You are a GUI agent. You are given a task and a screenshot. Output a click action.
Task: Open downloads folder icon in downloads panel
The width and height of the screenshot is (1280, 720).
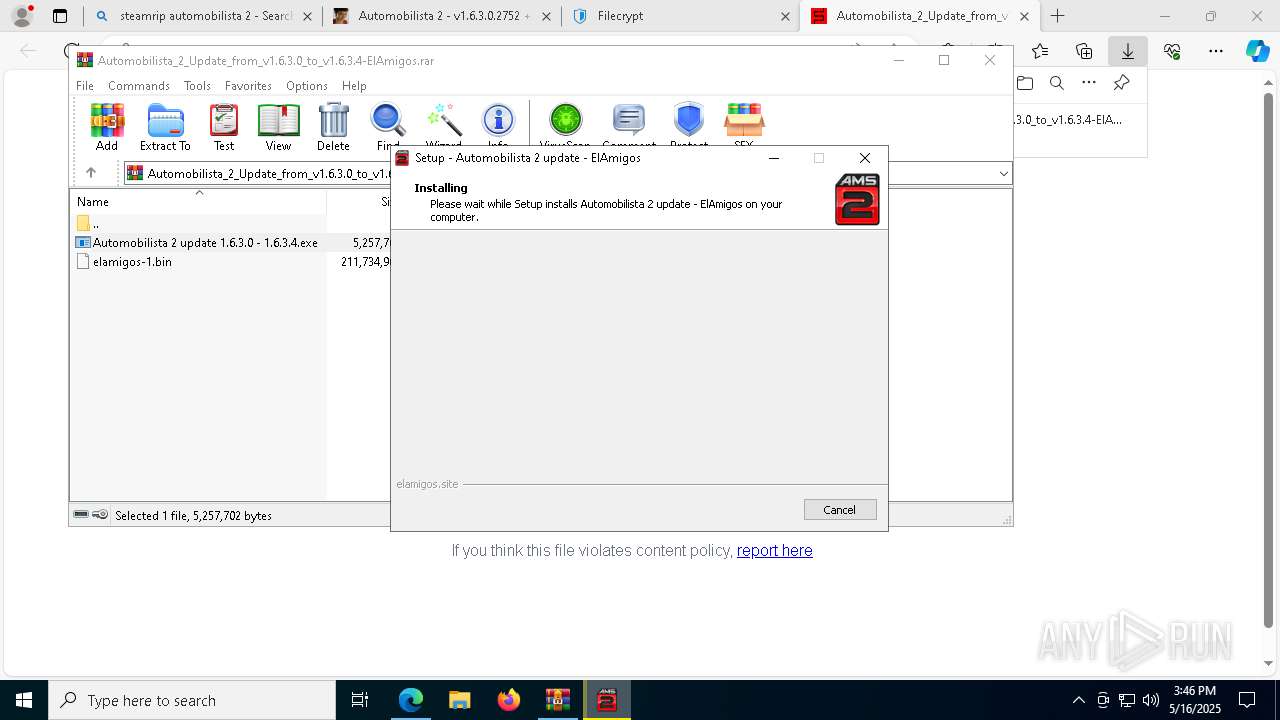(1024, 83)
